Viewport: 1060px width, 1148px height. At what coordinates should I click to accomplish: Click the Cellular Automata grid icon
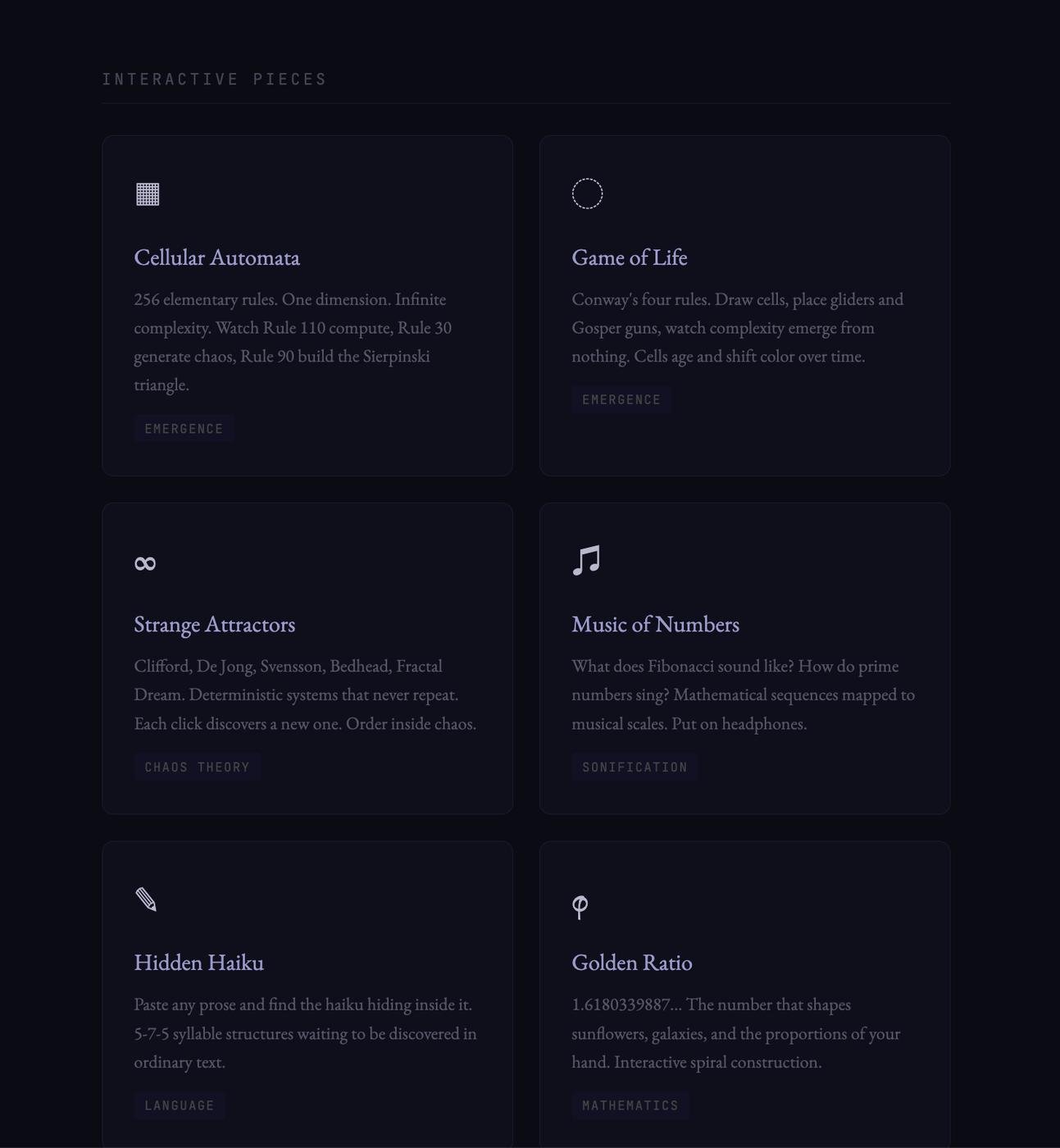148,194
